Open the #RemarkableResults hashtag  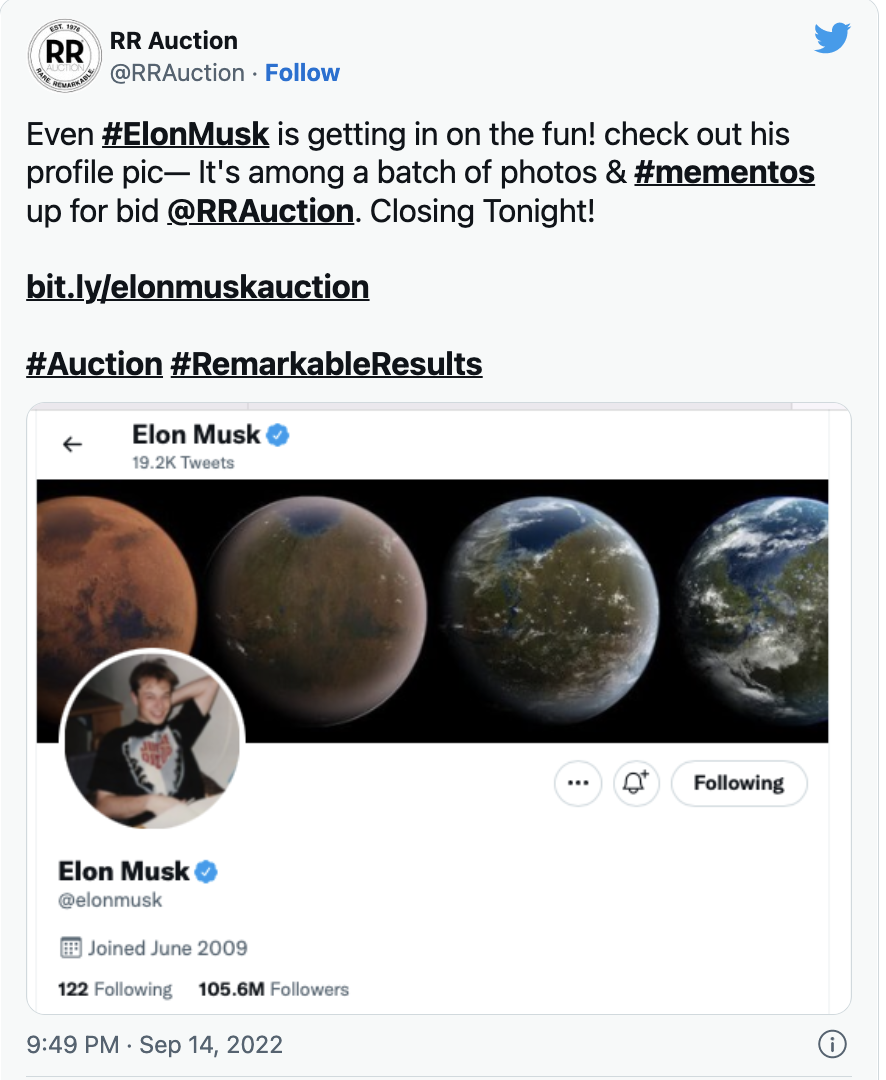(x=326, y=364)
